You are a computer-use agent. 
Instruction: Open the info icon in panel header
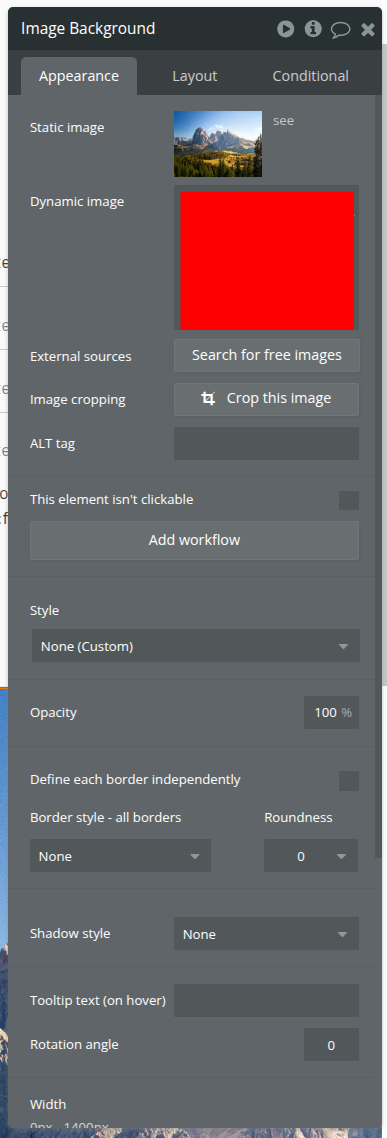(x=313, y=29)
